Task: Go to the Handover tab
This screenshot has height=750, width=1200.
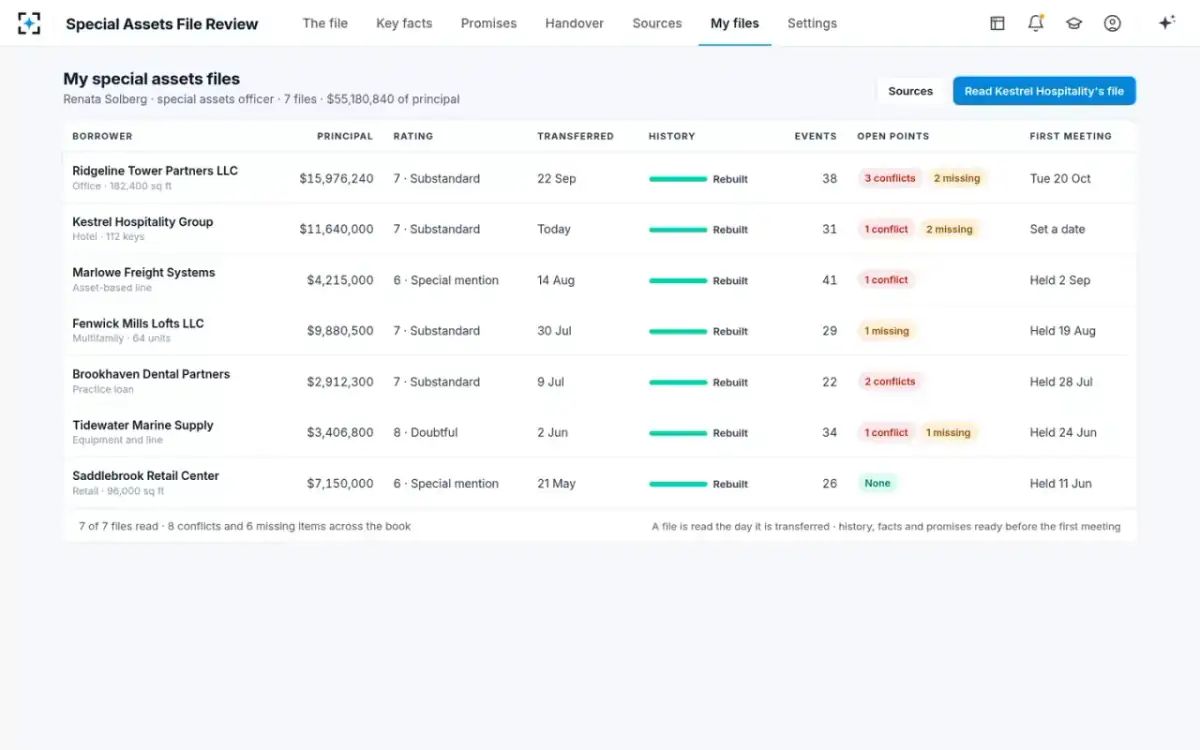Action: click(x=573, y=23)
